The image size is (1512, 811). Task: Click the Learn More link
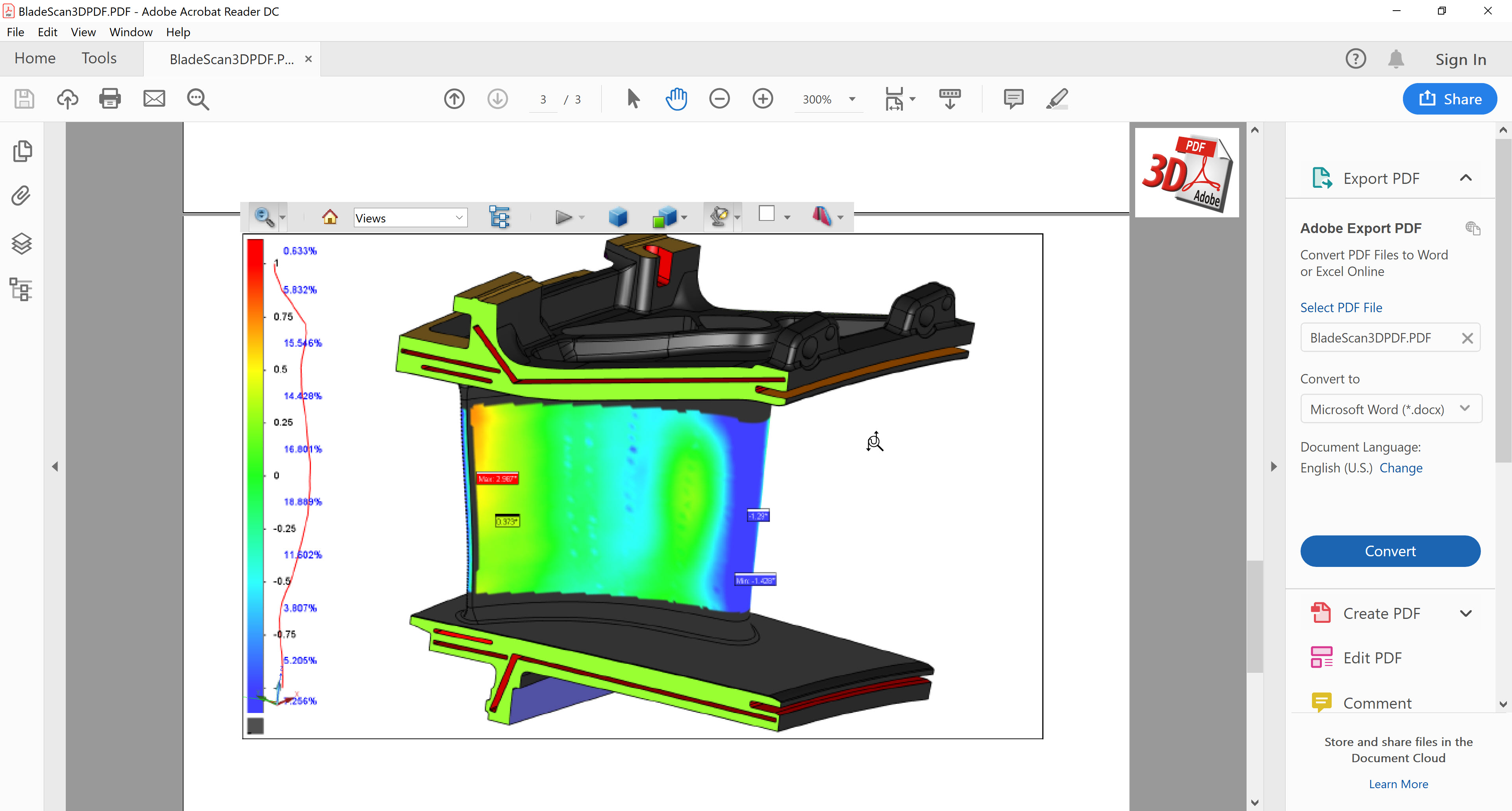click(1398, 783)
